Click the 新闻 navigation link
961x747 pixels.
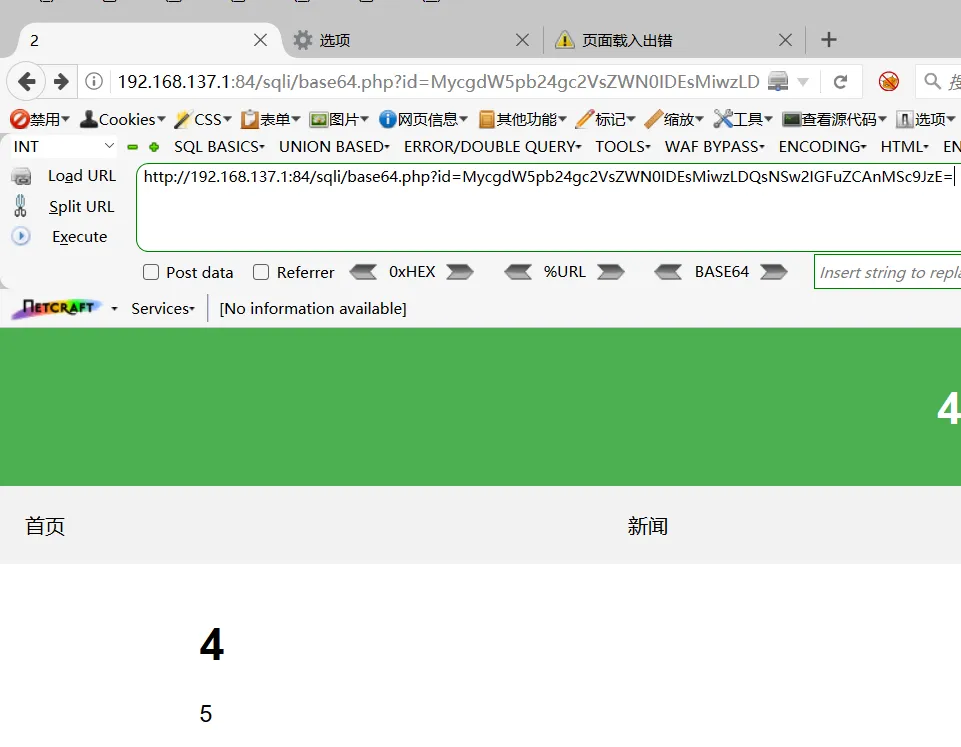click(647, 526)
